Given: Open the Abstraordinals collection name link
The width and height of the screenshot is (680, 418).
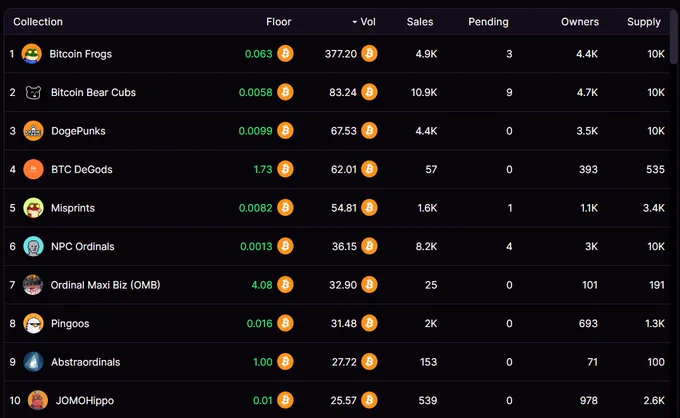Looking at the screenshot, I should pyautogui.click(x=85, y=362).
